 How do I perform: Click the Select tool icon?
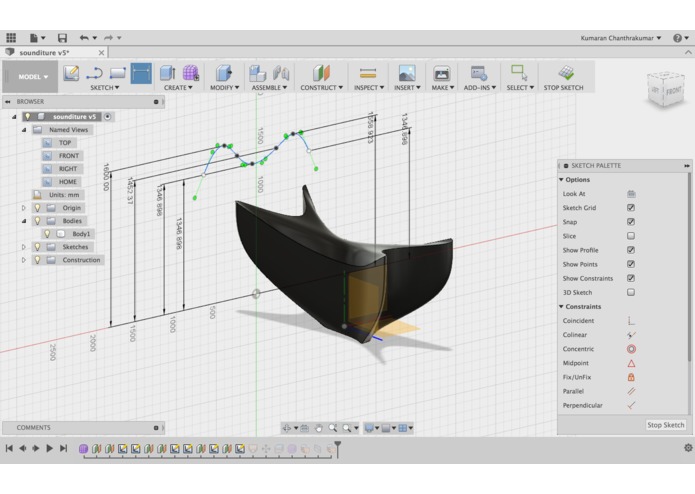519,72
